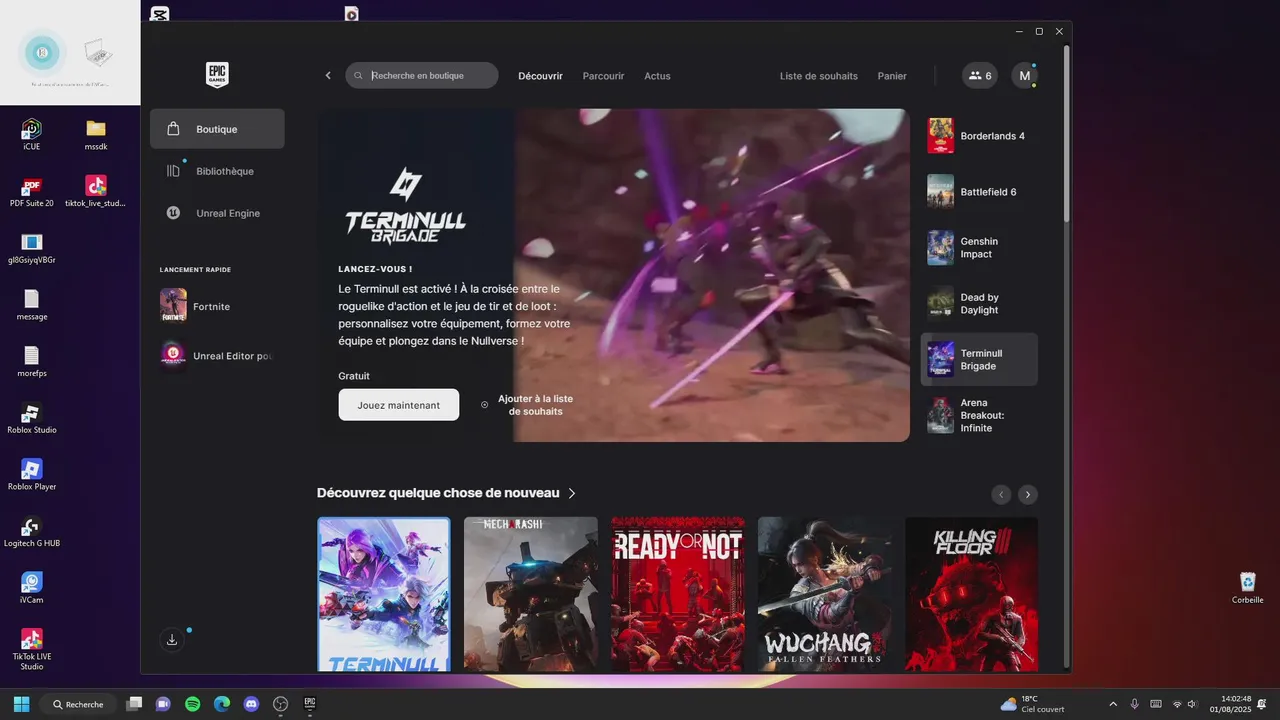Open TikTok LIVE Studio desktop icon
Screen dimensions: 1280x720
pyautogui.click(x=32, y=649)
